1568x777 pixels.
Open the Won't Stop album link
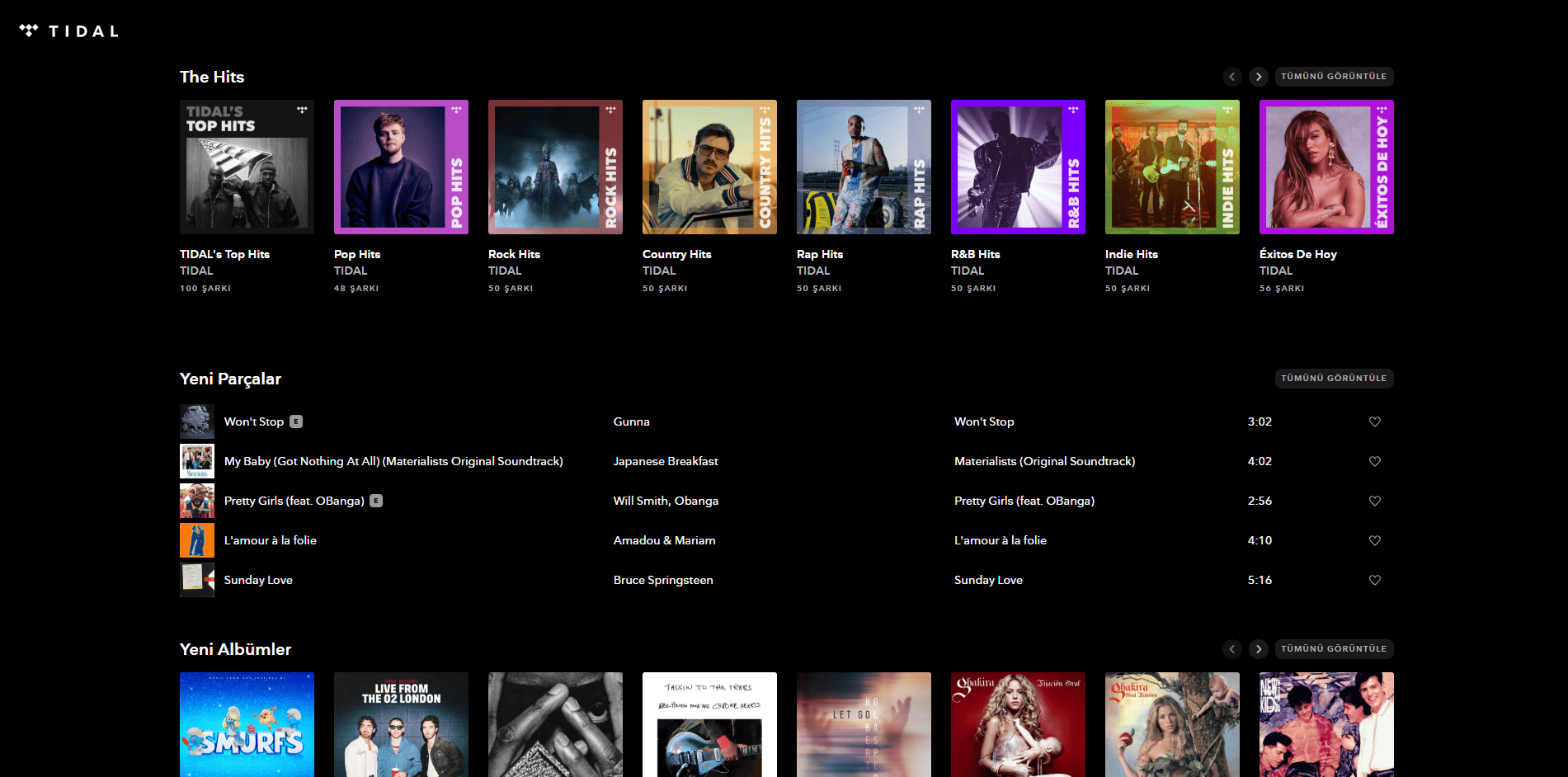click(x=984, y=421)
